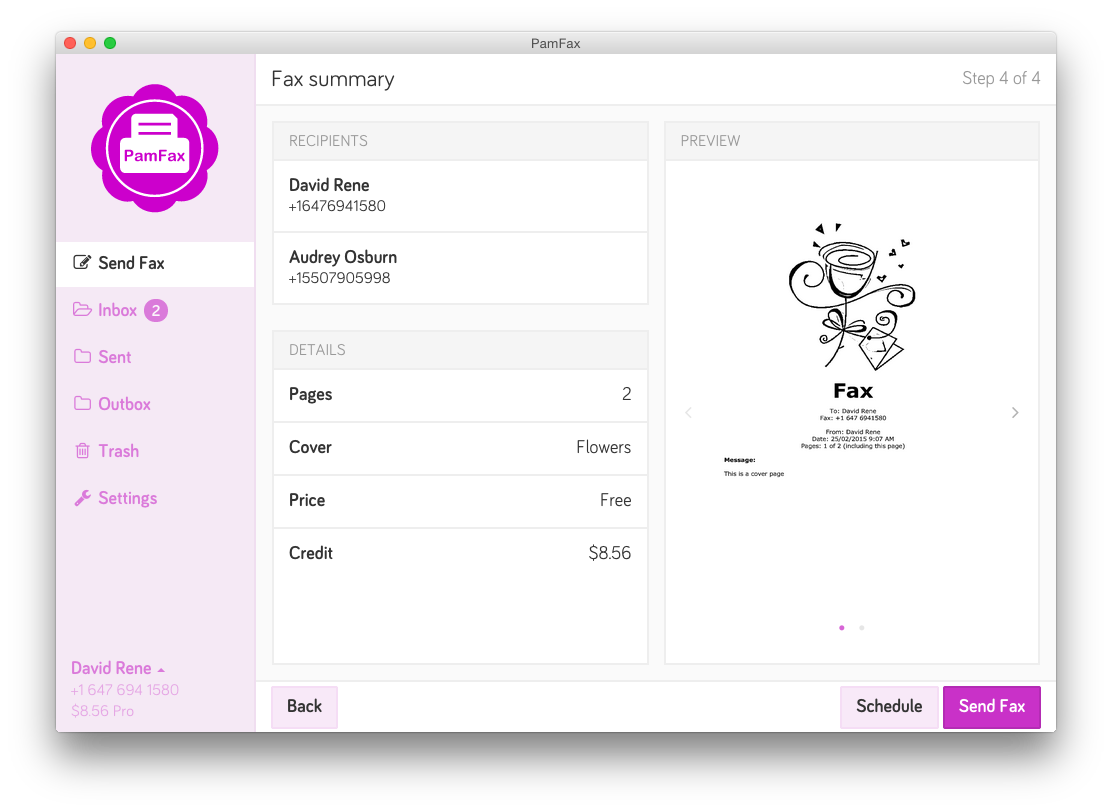Open the Outbox section
Screen dimensions: 1112x812
(x=155, y=404)
